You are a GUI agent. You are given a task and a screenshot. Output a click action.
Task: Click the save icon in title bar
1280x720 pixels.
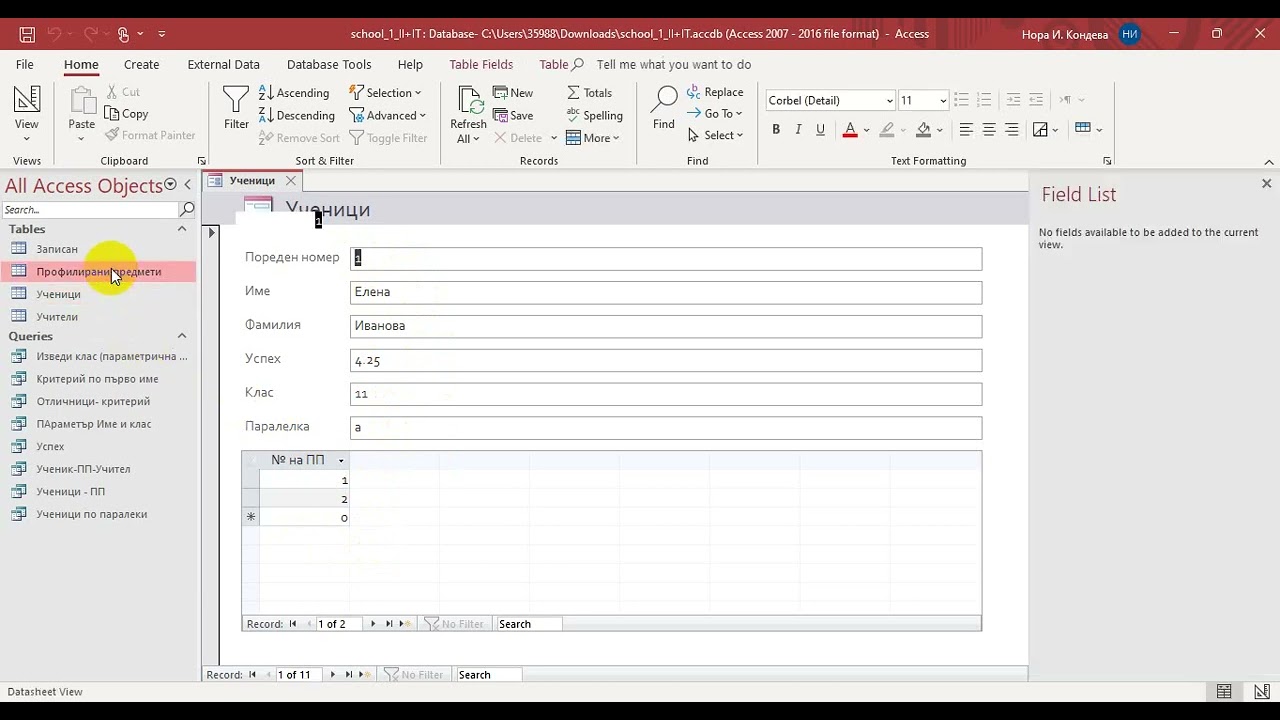click(27, 34)
